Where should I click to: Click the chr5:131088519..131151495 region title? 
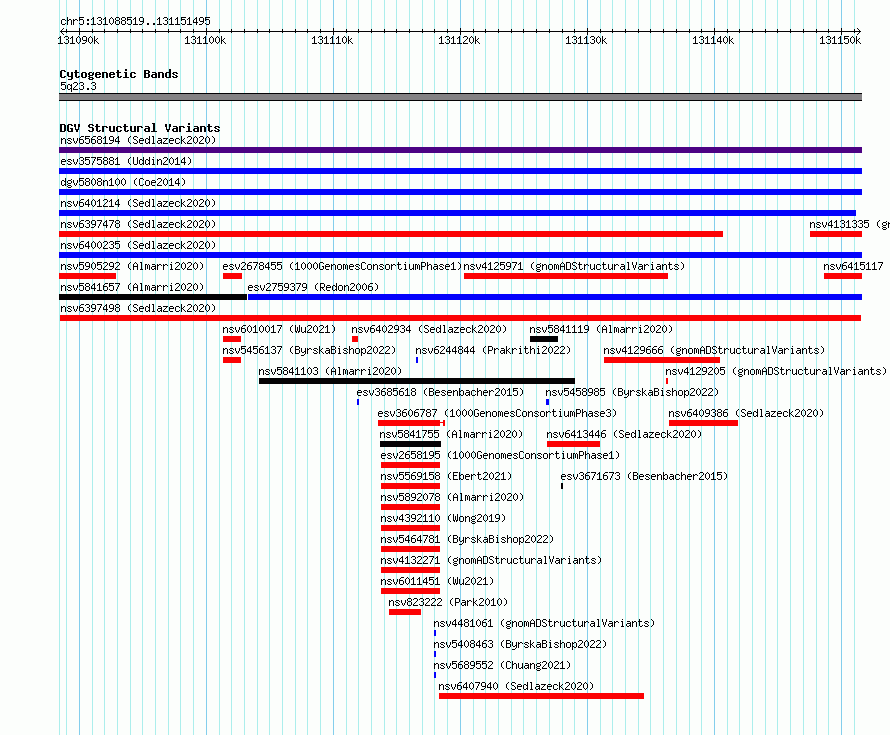tap(135, 21)
